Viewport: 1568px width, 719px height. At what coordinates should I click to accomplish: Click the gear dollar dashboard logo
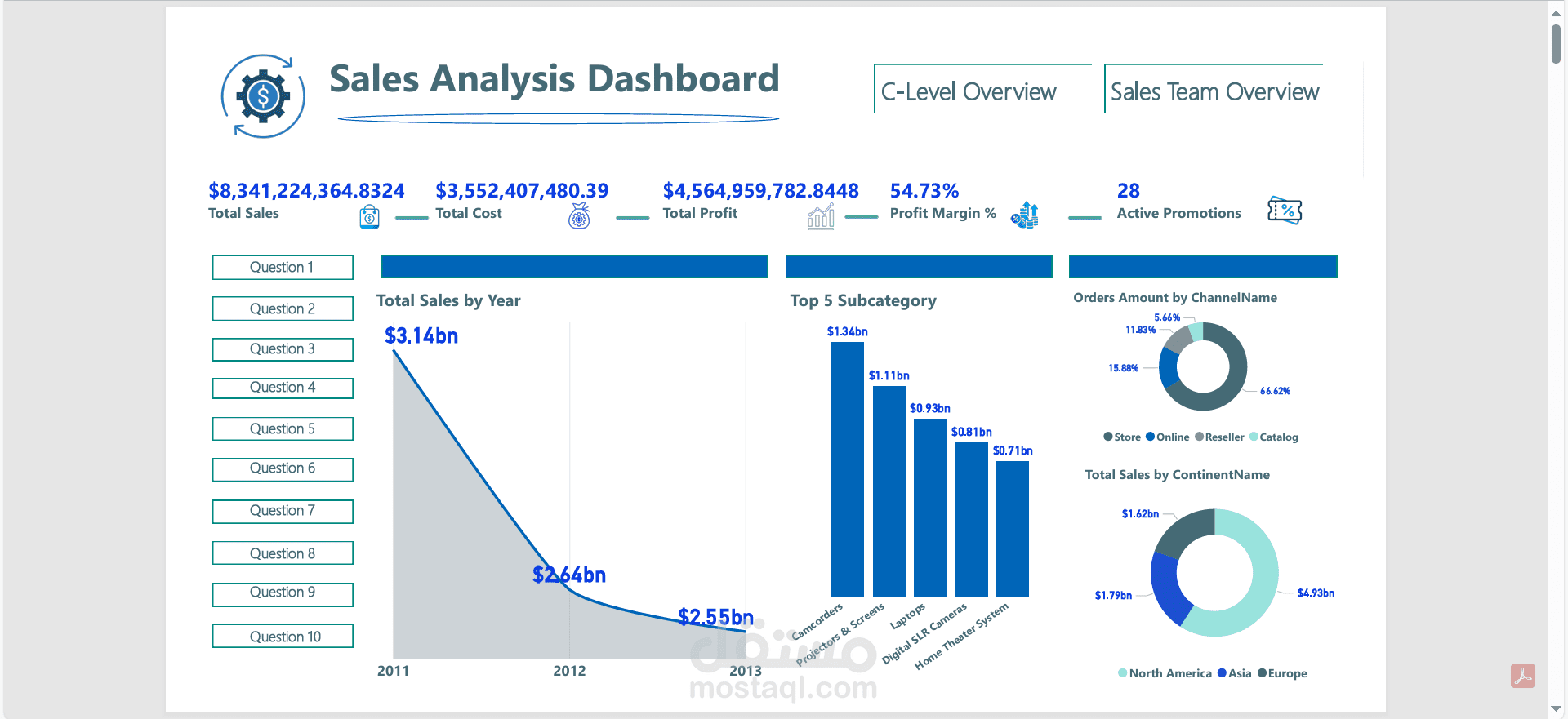[x=263, y=96]
